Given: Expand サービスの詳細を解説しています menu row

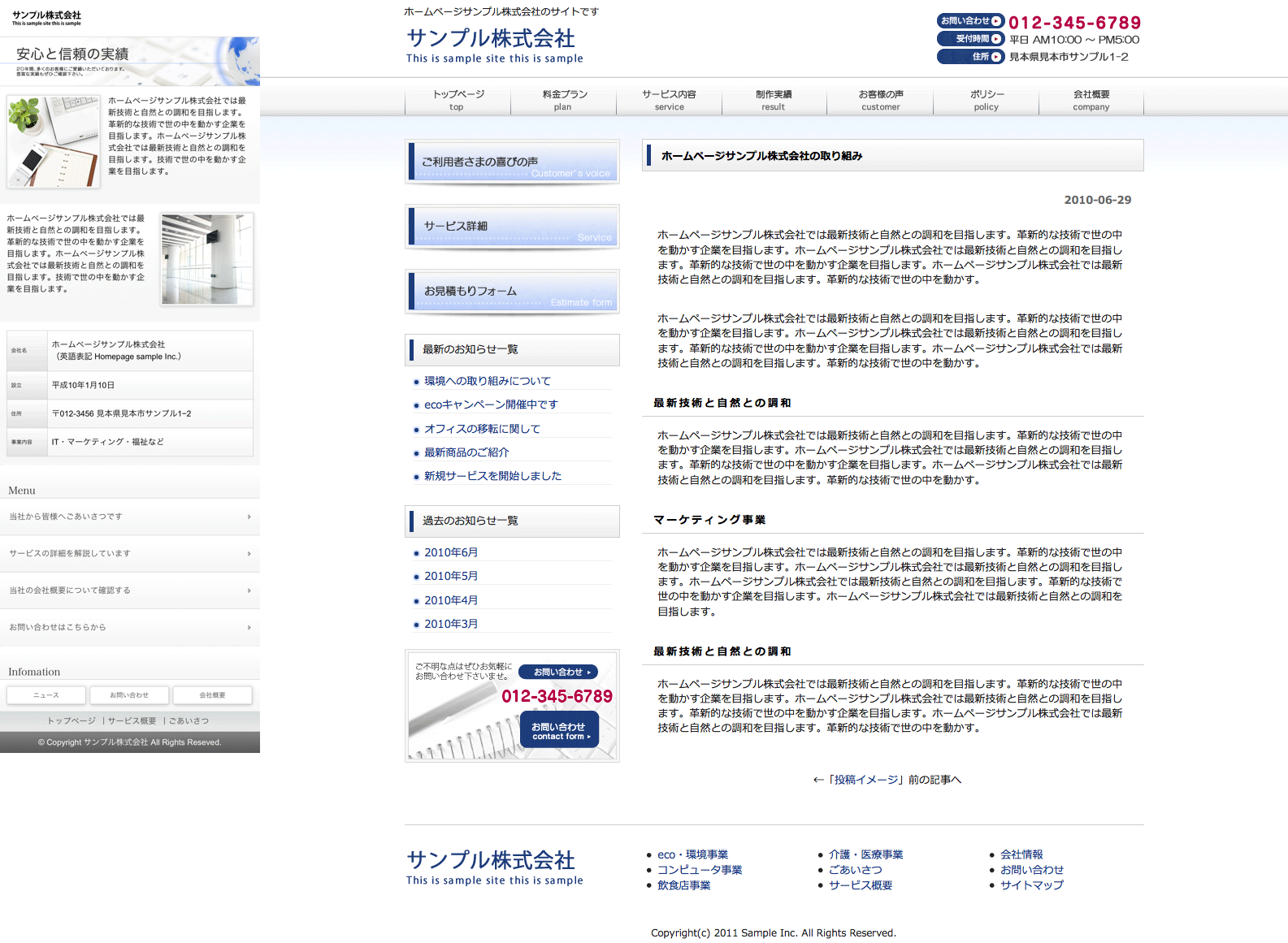Looking at the screenshot, I should pyautogui.click(x=130, y=554).
